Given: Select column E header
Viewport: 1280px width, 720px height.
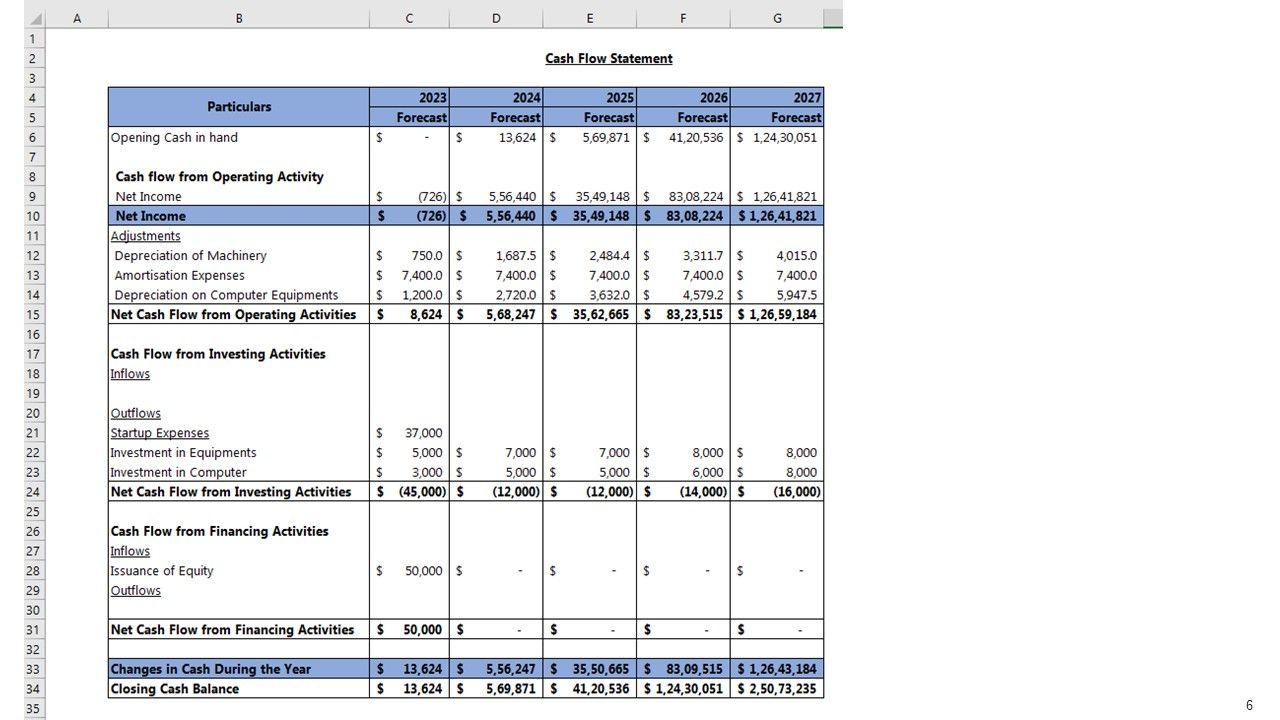Looking at the screenshot, I should click(x=589, y=18).
